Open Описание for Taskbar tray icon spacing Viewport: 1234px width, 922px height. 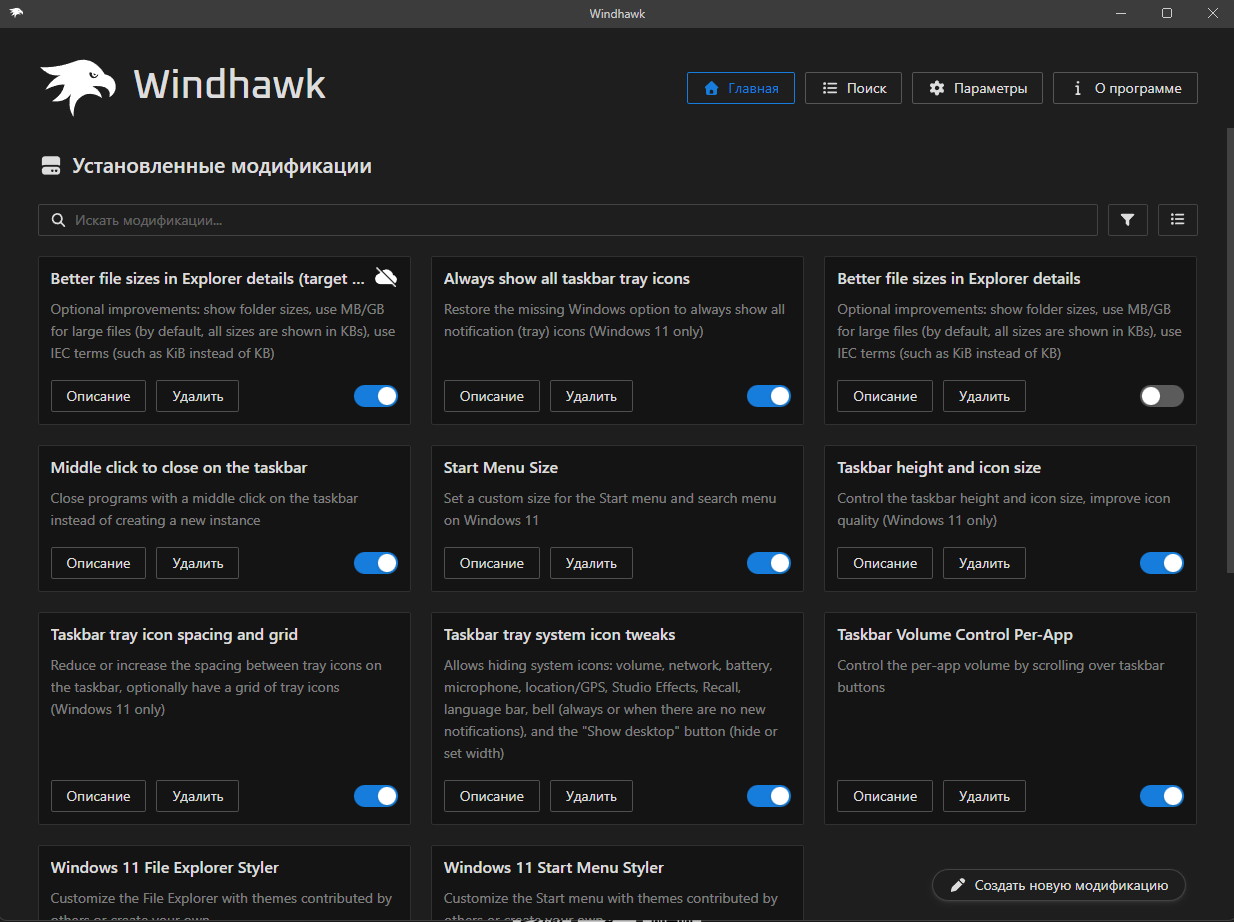click(x=98, y=796)
